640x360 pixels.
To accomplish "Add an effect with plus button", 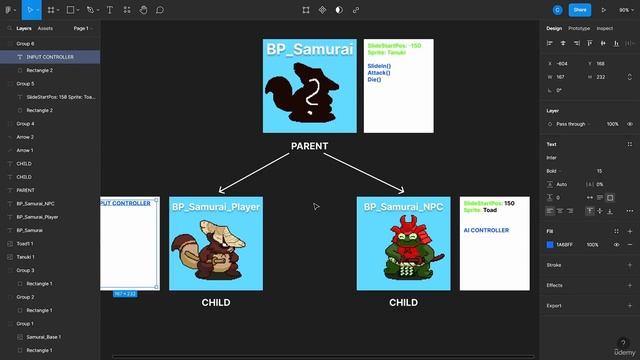I will click(630, 285).
